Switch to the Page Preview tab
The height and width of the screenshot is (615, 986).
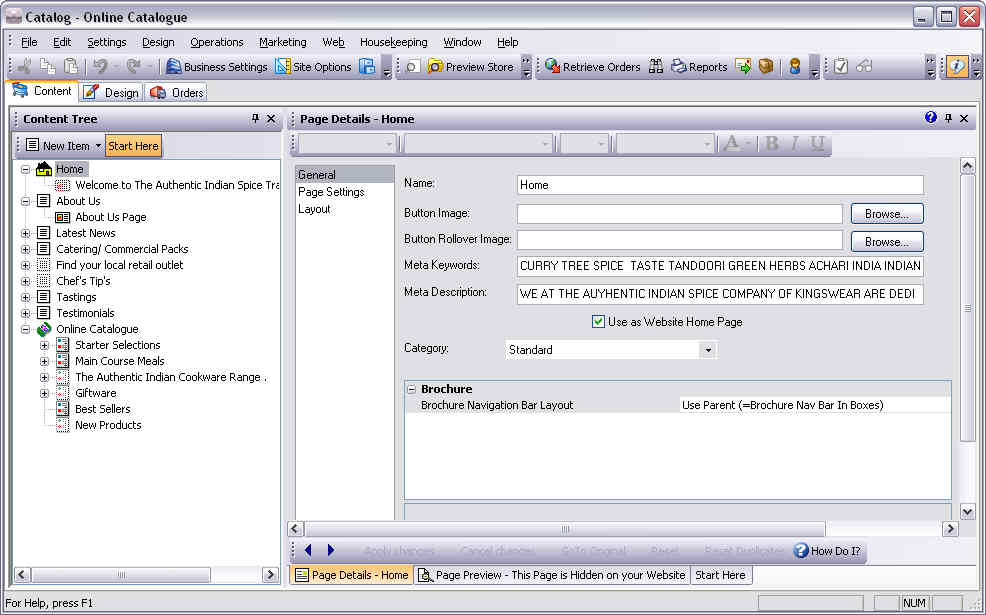[x=551, y=575]
